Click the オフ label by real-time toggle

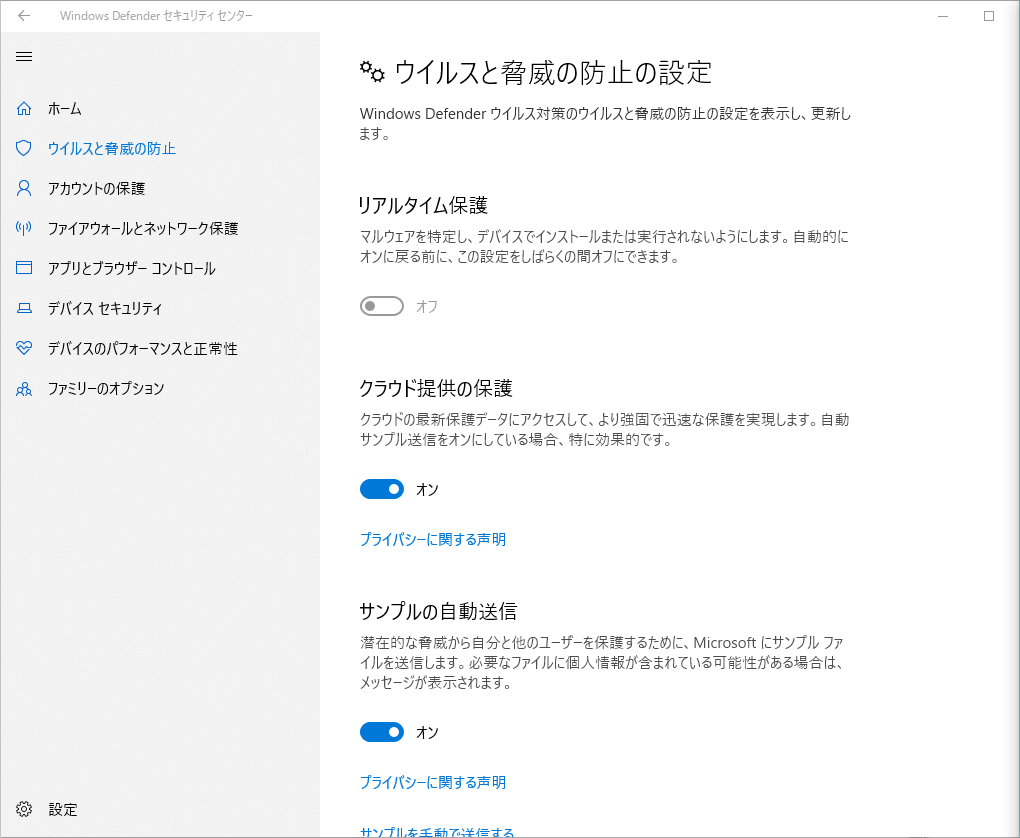(427, 306)
